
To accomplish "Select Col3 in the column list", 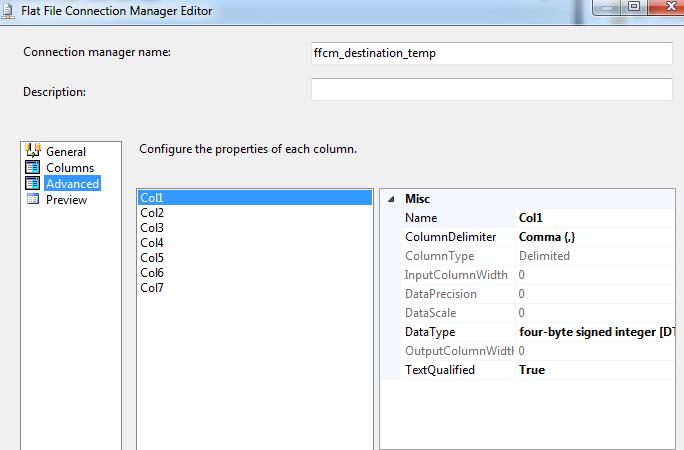I will point(152,228).
